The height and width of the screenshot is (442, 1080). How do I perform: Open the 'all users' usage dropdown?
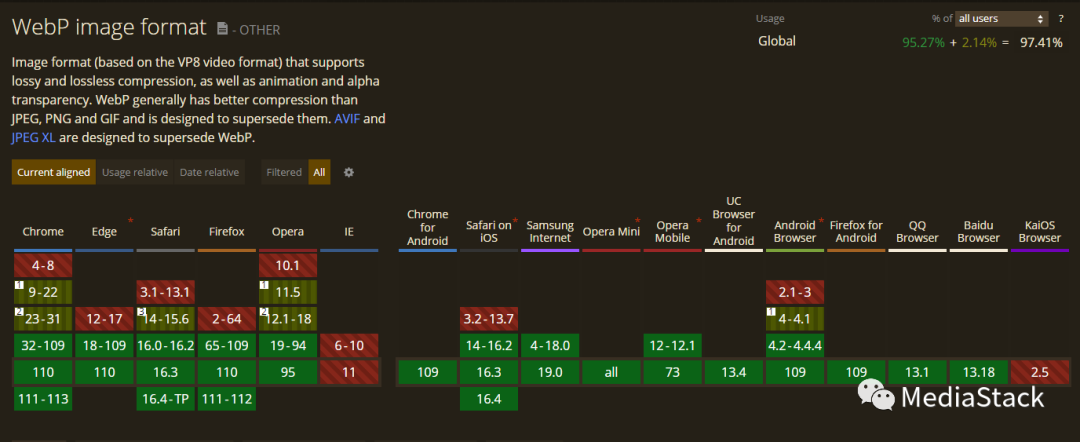click(1001, 18)
